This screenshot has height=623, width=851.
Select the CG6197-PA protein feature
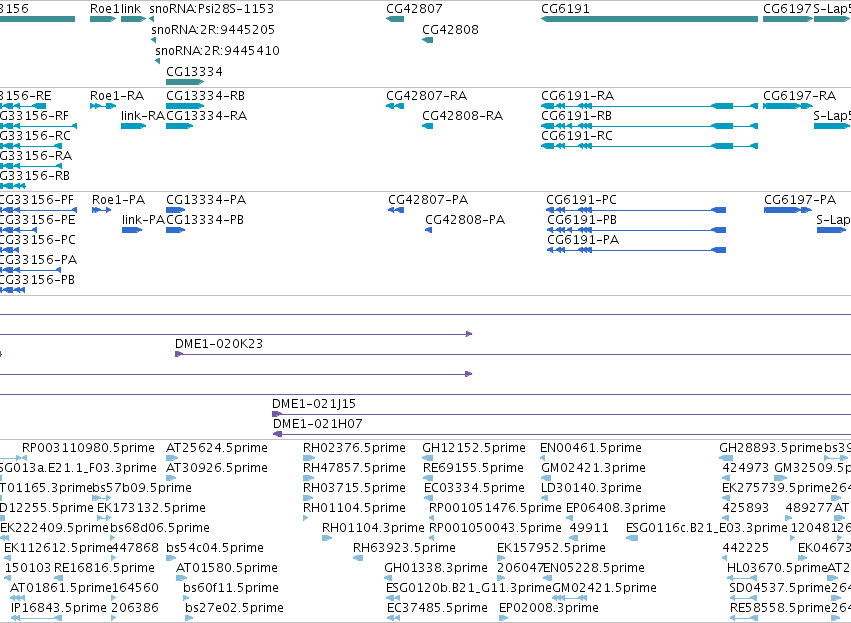point(788,210)
